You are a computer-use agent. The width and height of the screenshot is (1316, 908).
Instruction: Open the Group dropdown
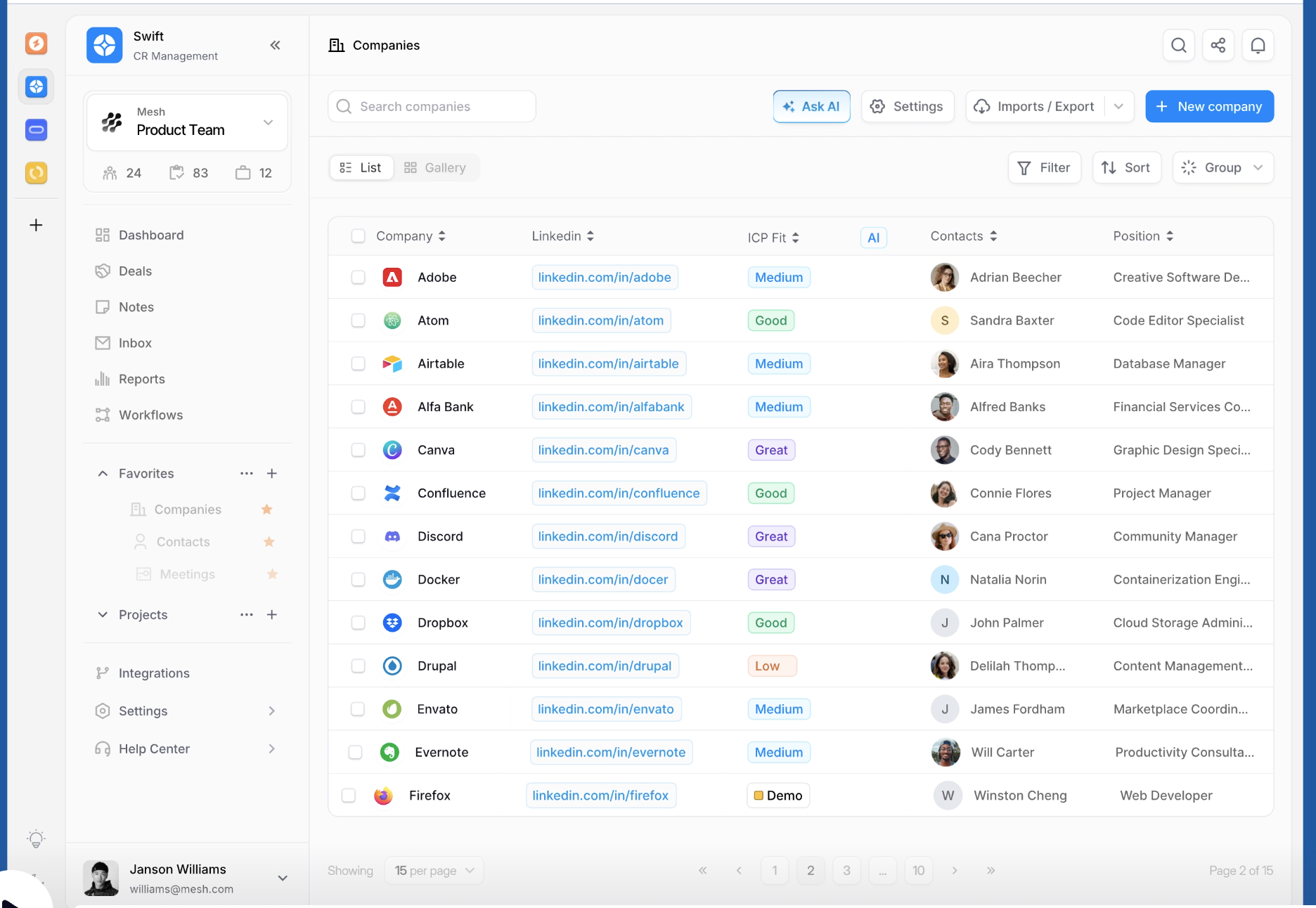(x=1223, y=168)
